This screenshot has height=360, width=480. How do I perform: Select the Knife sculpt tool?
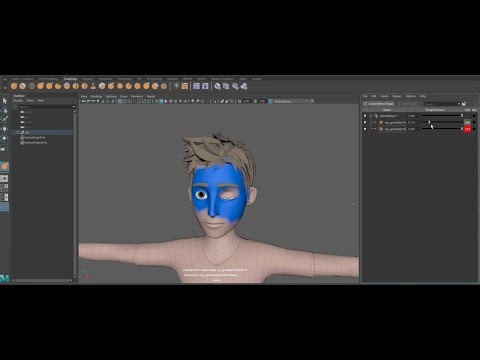click(128, 86)
